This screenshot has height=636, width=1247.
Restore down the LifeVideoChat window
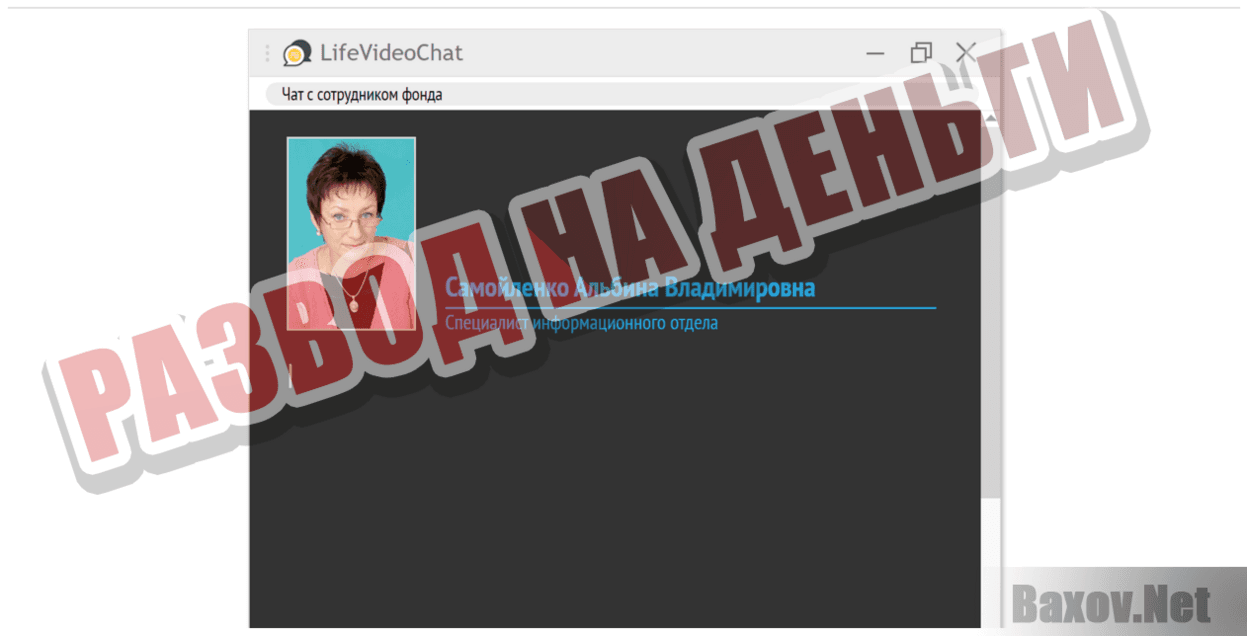point(921,53)
